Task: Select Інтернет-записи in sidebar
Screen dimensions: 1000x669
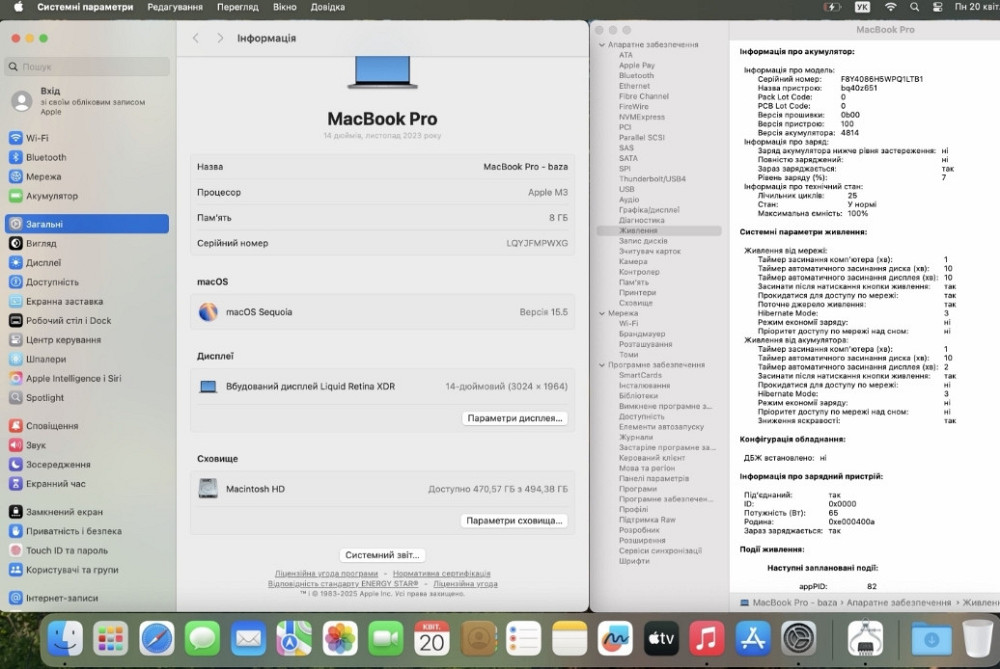Action: 54,598
